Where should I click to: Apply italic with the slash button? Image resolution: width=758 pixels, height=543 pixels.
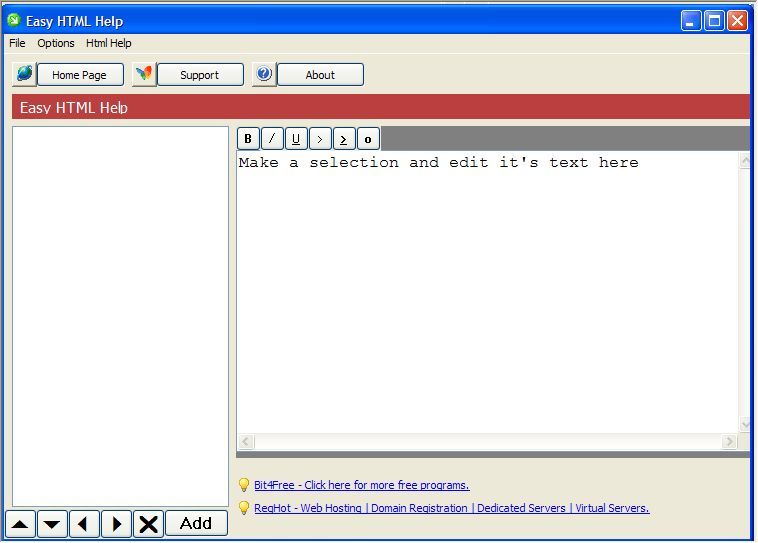(272, 139)
